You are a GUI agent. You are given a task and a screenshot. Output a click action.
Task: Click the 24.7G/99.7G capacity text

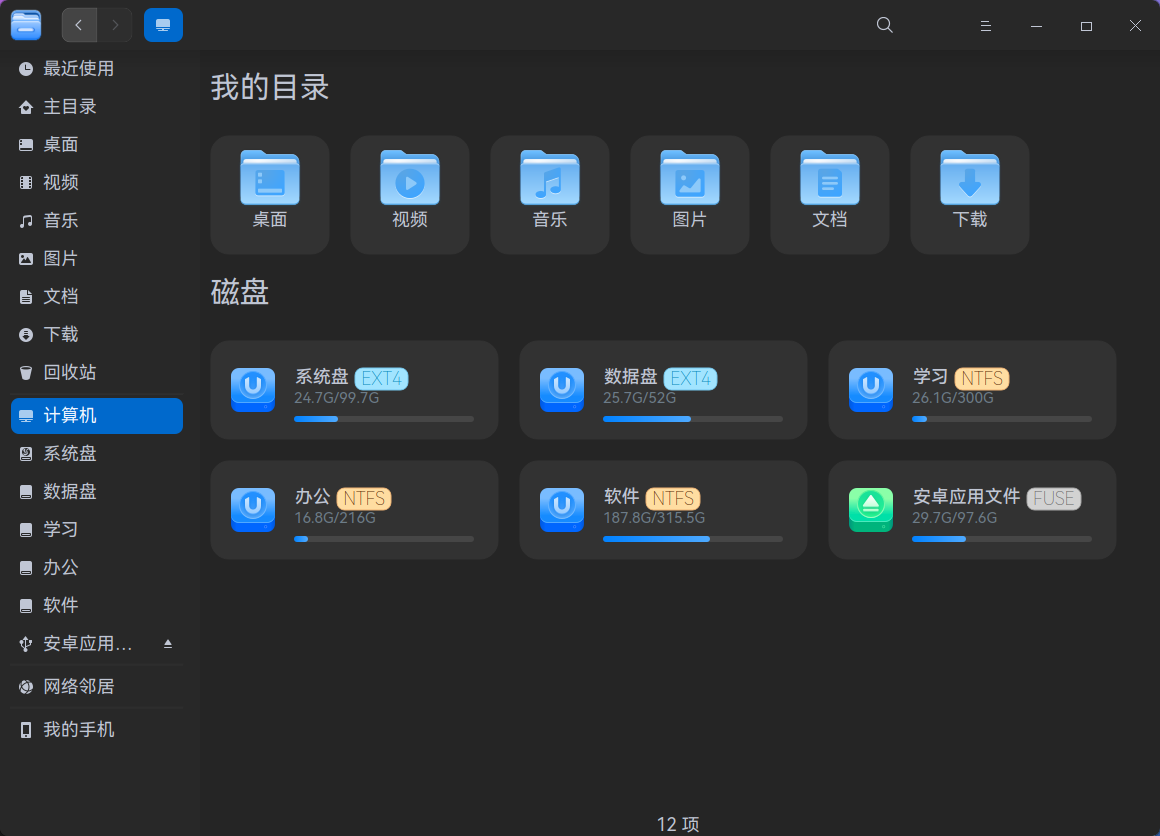point(337,398)
